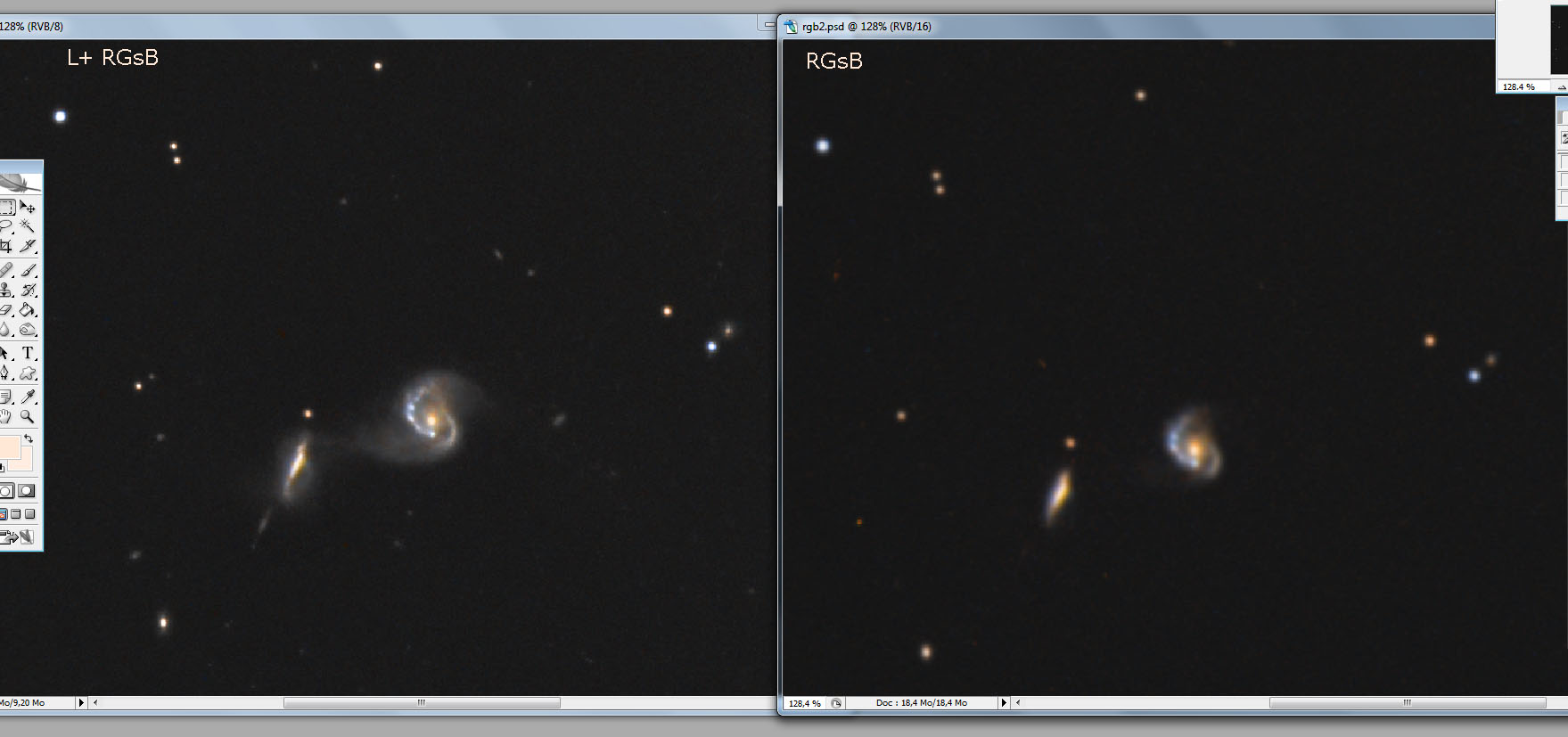Open status bar options arrow in left window
Image resolution: width=1568 pixels, height=737 pixels.
point(81,703)
